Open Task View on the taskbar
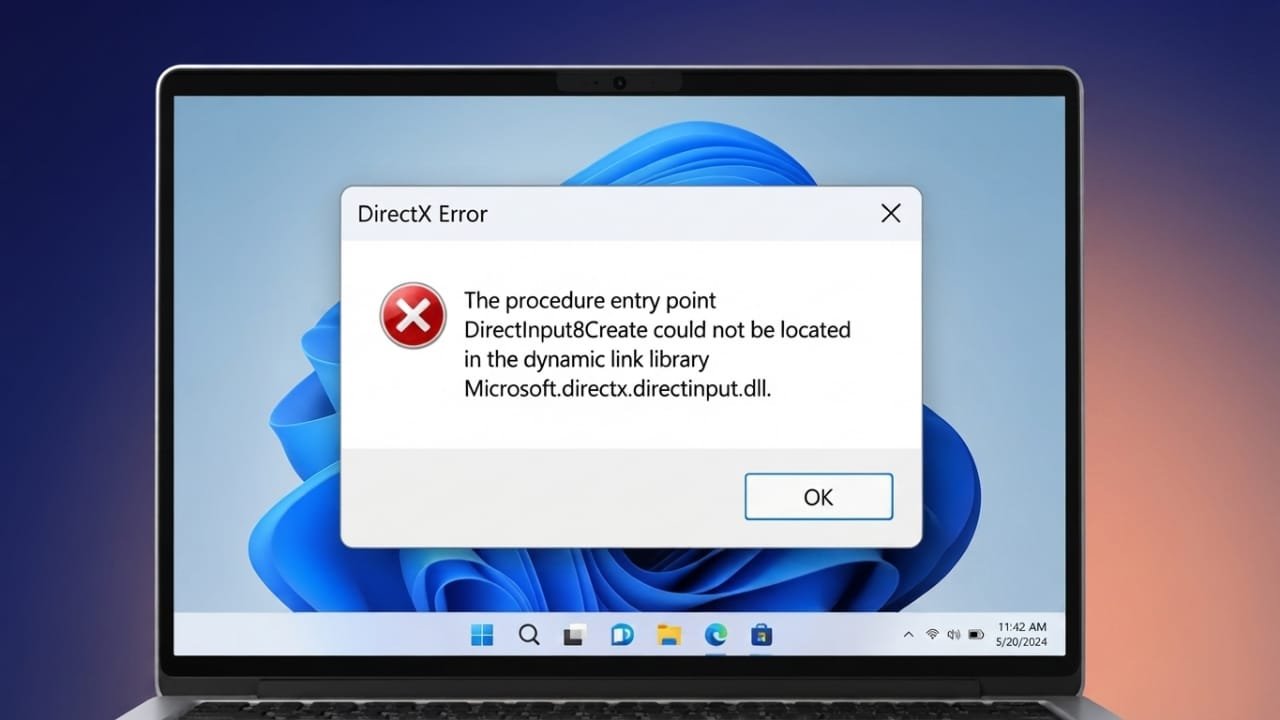This screenshot has height=720, width=1280. point(574,635)
